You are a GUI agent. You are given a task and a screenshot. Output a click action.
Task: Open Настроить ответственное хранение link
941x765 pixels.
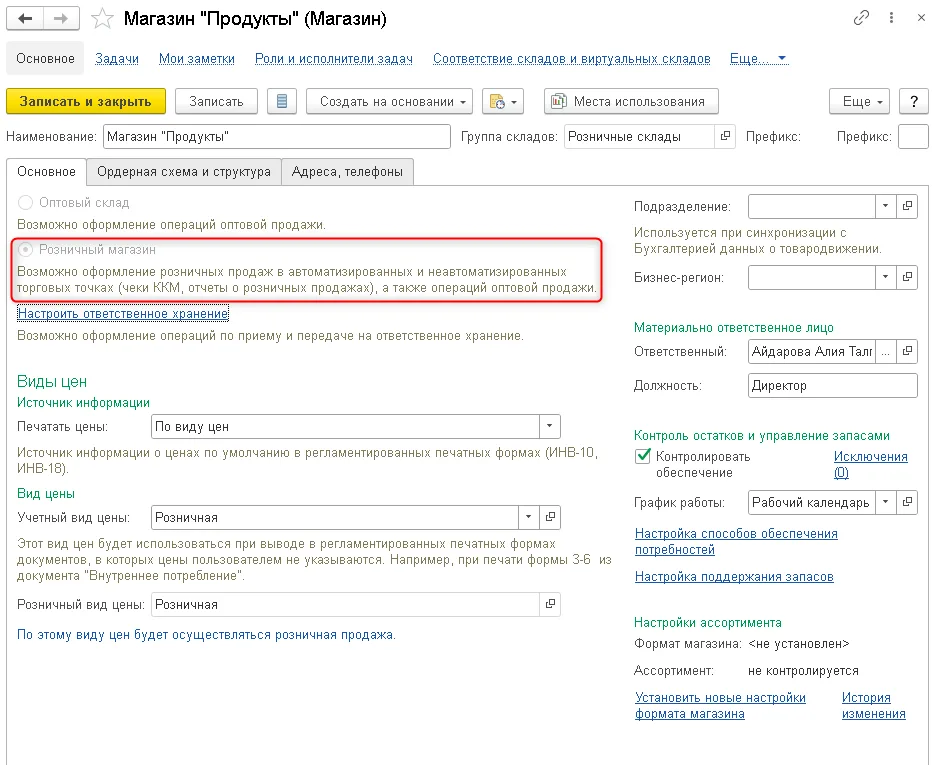pyautogui.click(x=123, y=313)
